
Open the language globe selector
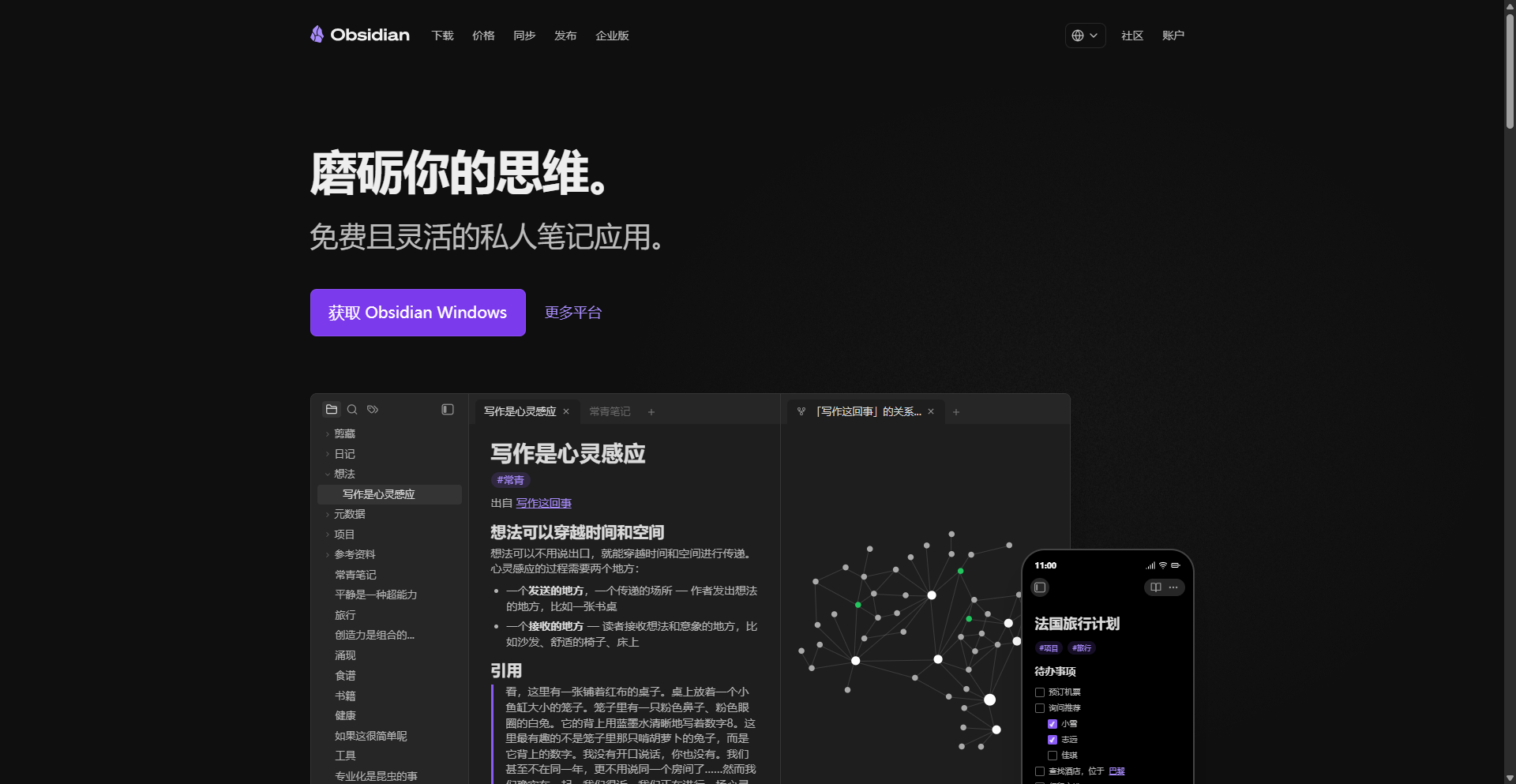coord(1085,36)
